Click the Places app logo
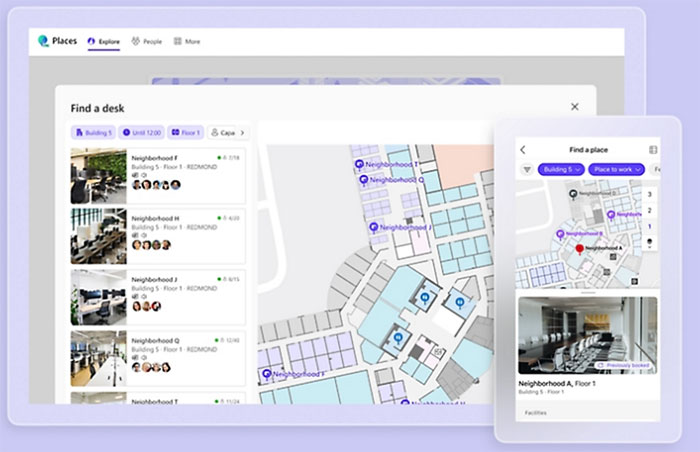 tap(43, 41)
